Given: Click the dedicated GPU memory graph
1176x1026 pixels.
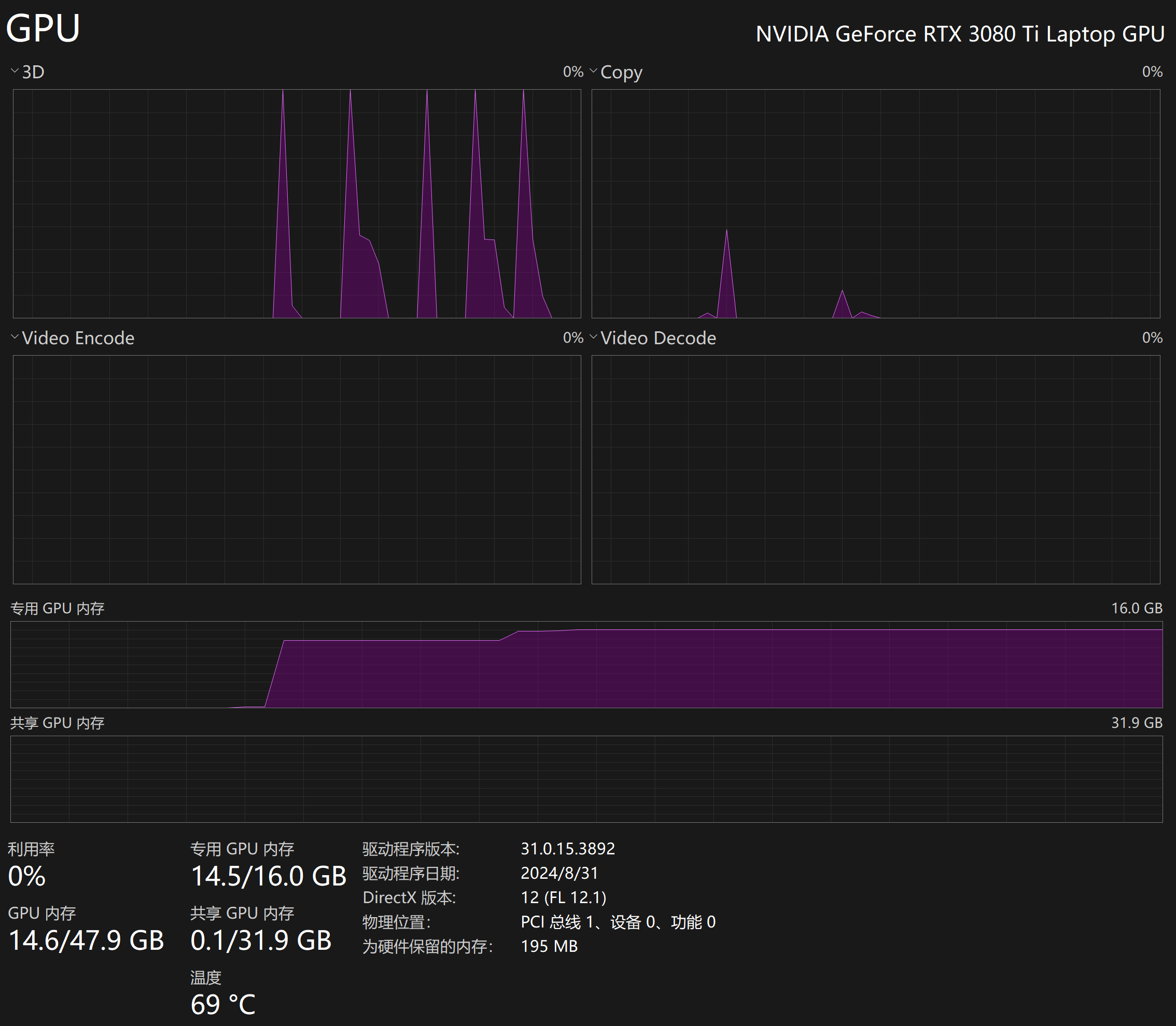Looking at the screenshot, I should click(586, 664).
